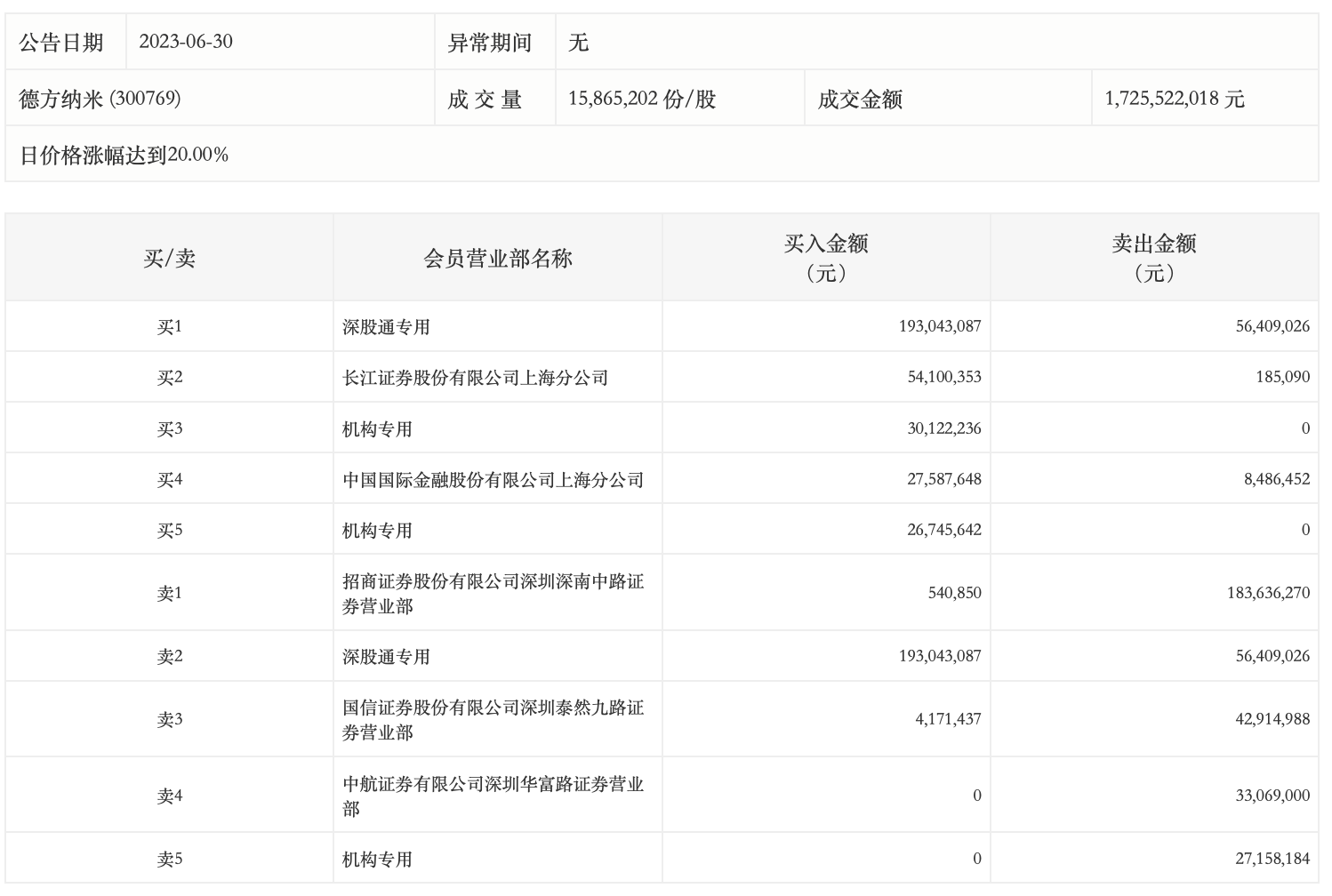
Task: Click 机构专用 in the 买3 row
Action: tap(377, 429)
